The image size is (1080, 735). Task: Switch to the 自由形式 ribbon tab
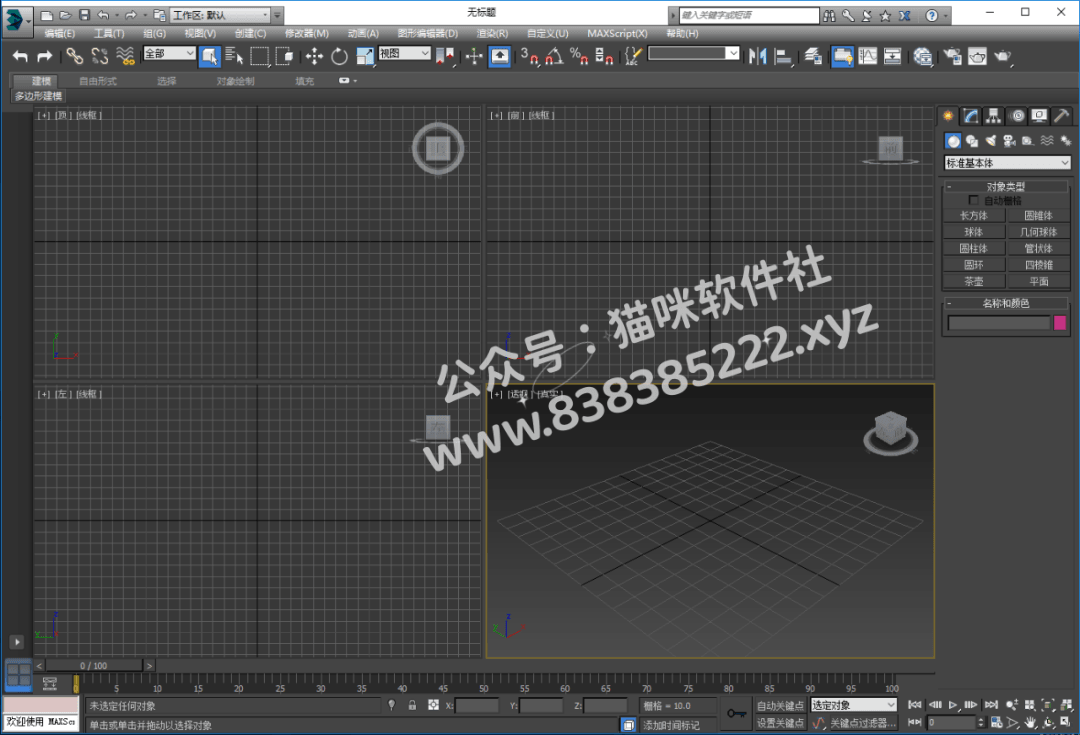point(98,81)
